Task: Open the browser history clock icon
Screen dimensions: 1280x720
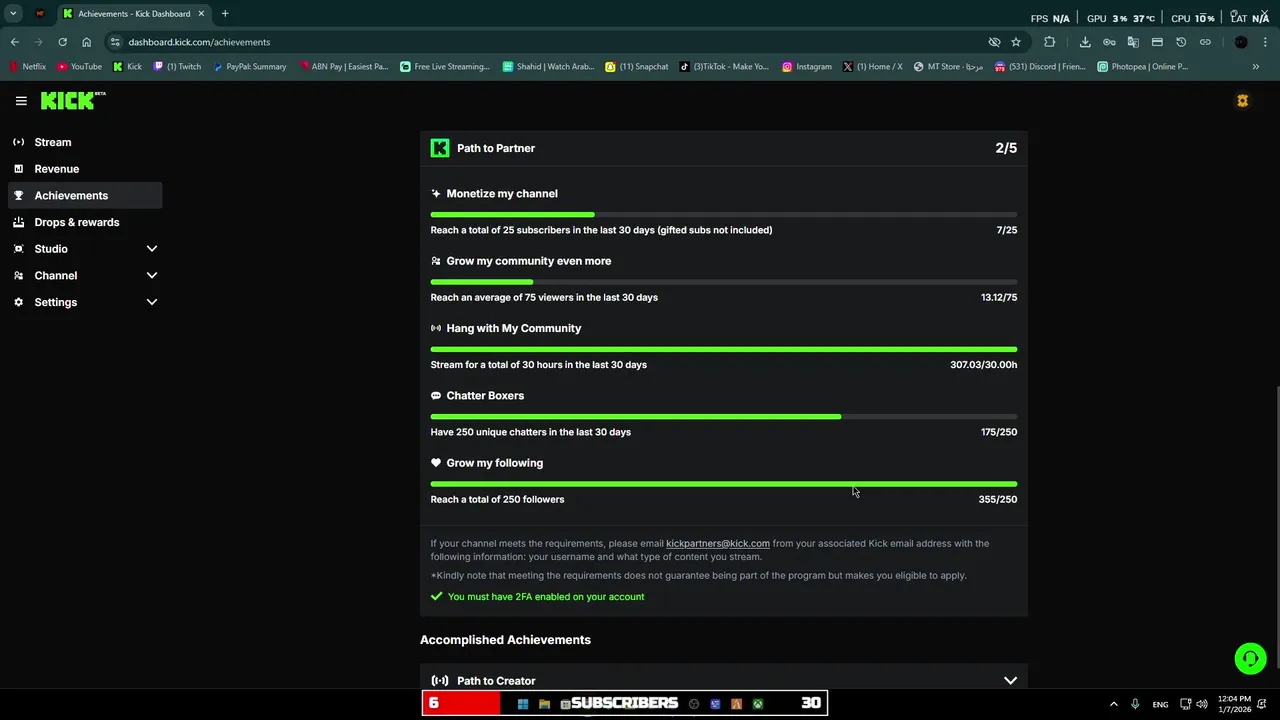Action: [x=1181, y=42]
